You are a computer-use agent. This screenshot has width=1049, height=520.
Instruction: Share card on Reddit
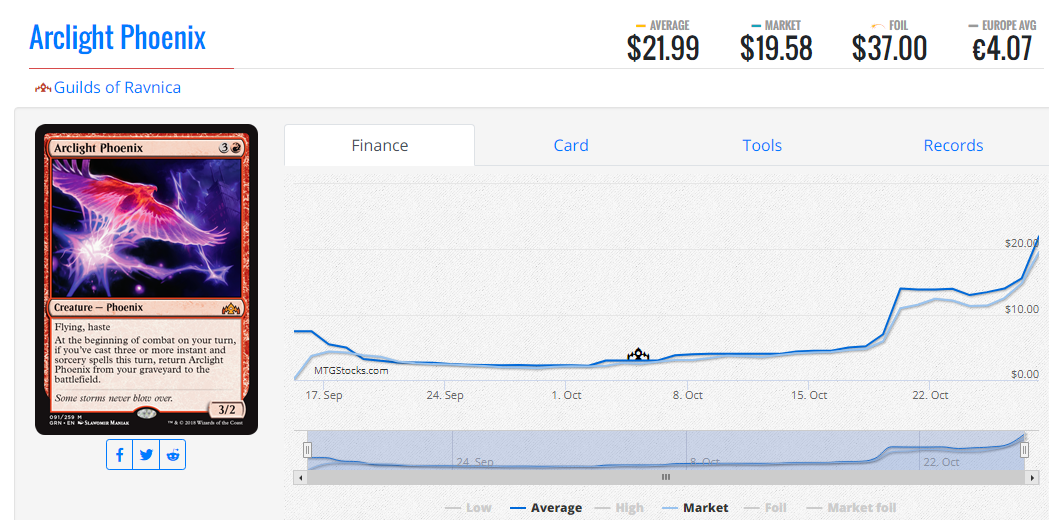pos(173,454)
